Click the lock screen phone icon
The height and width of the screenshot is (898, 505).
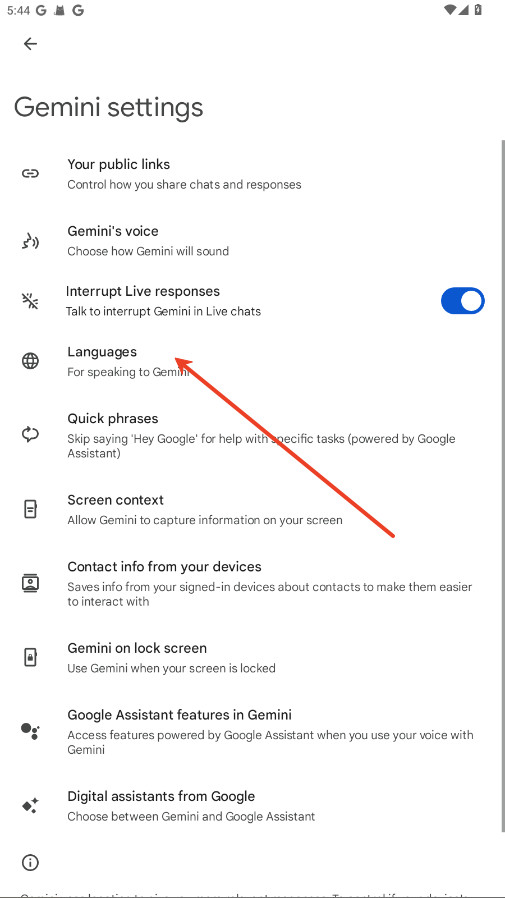coord(30,657)
